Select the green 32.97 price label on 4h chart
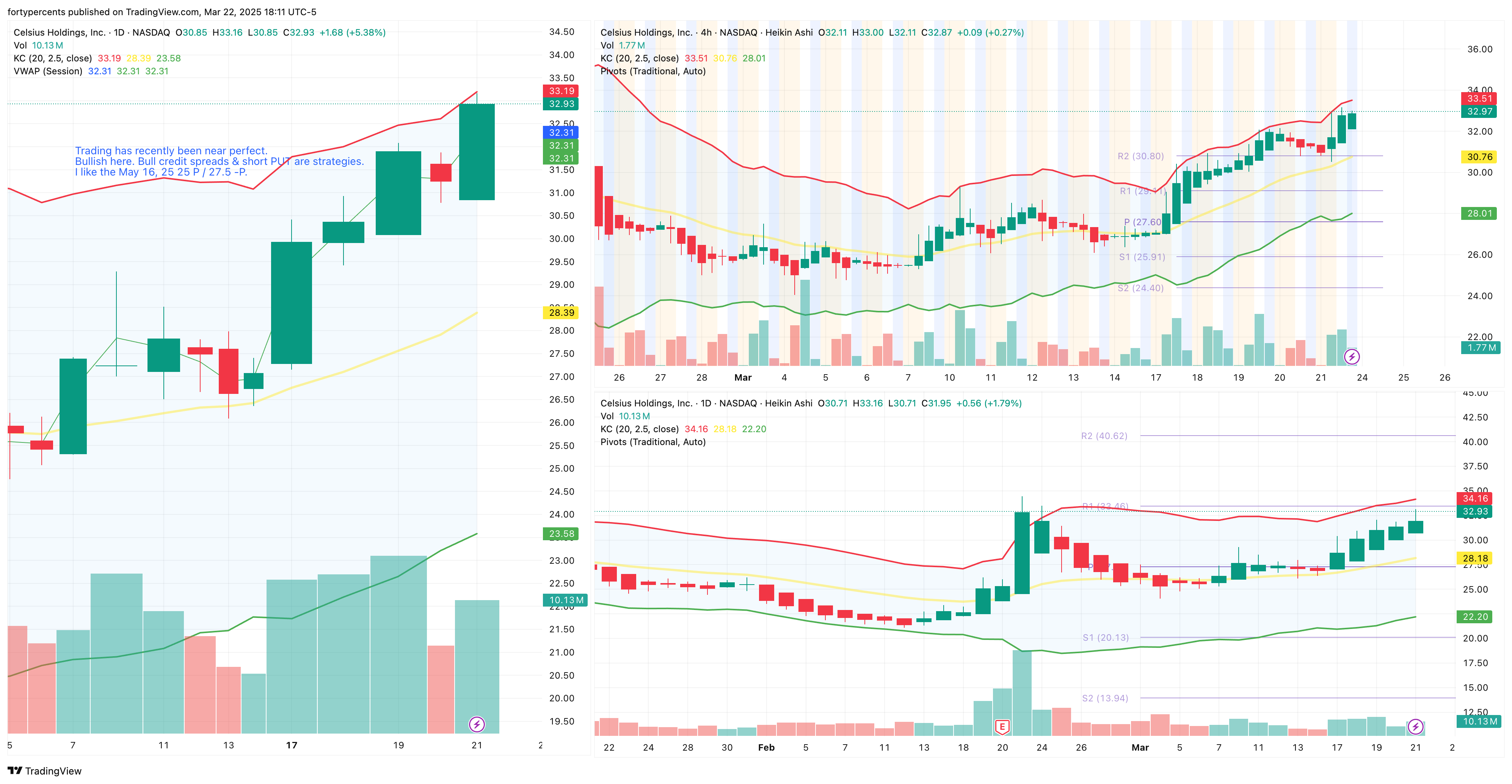 pos(1479,111)
